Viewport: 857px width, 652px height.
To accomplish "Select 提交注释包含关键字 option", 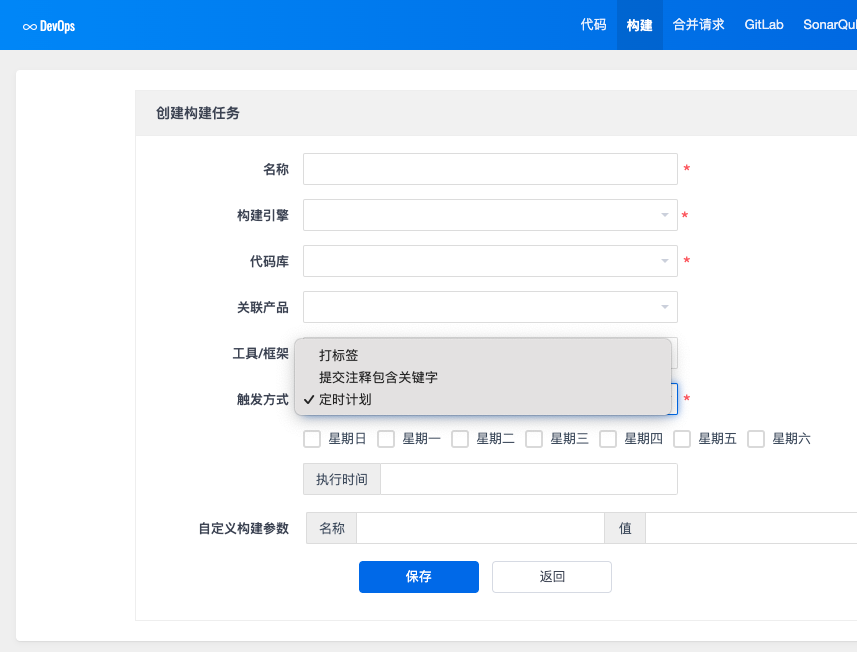I will pyautogui.click(x=378, y=377).
